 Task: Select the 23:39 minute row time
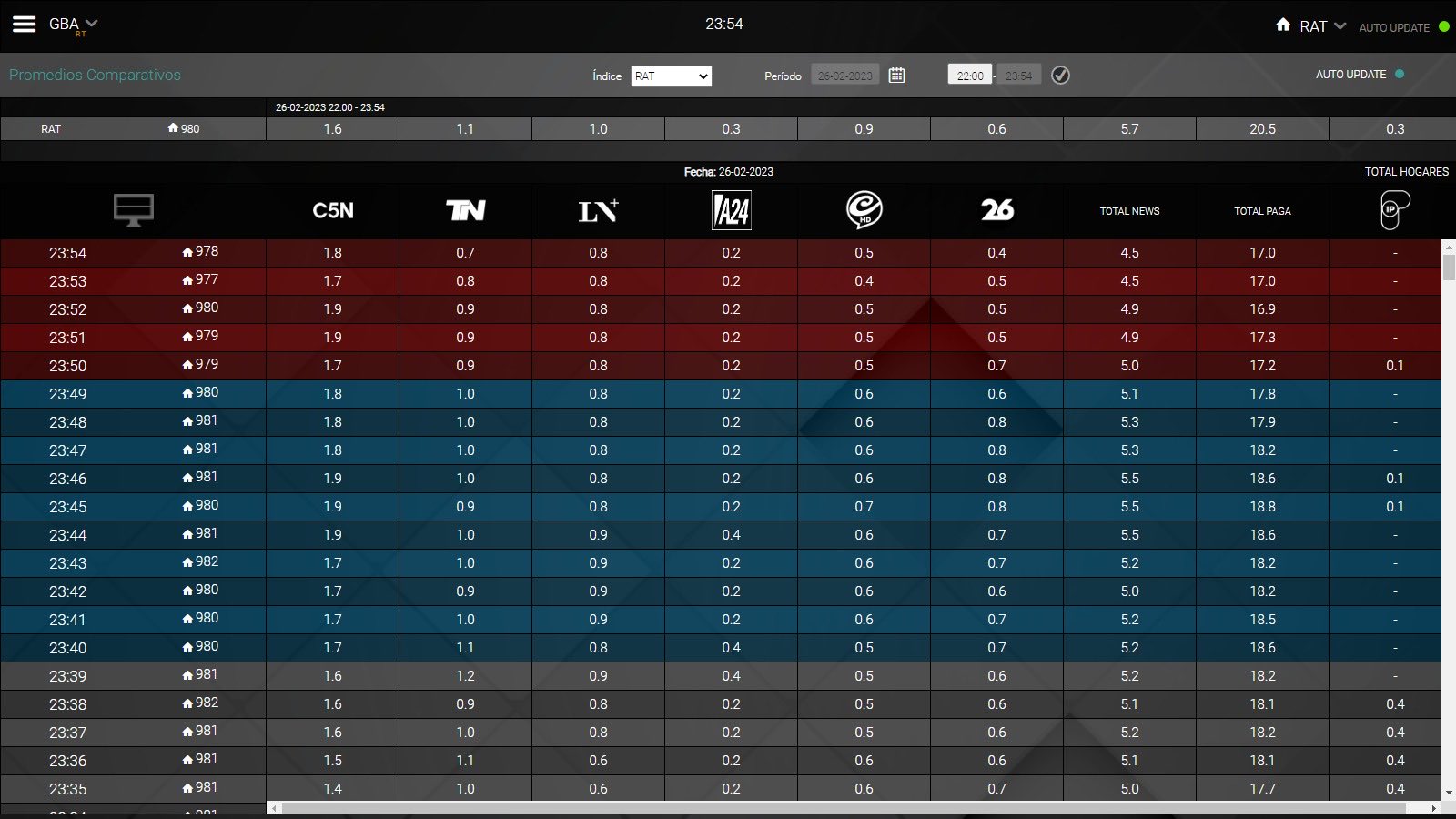68,676
